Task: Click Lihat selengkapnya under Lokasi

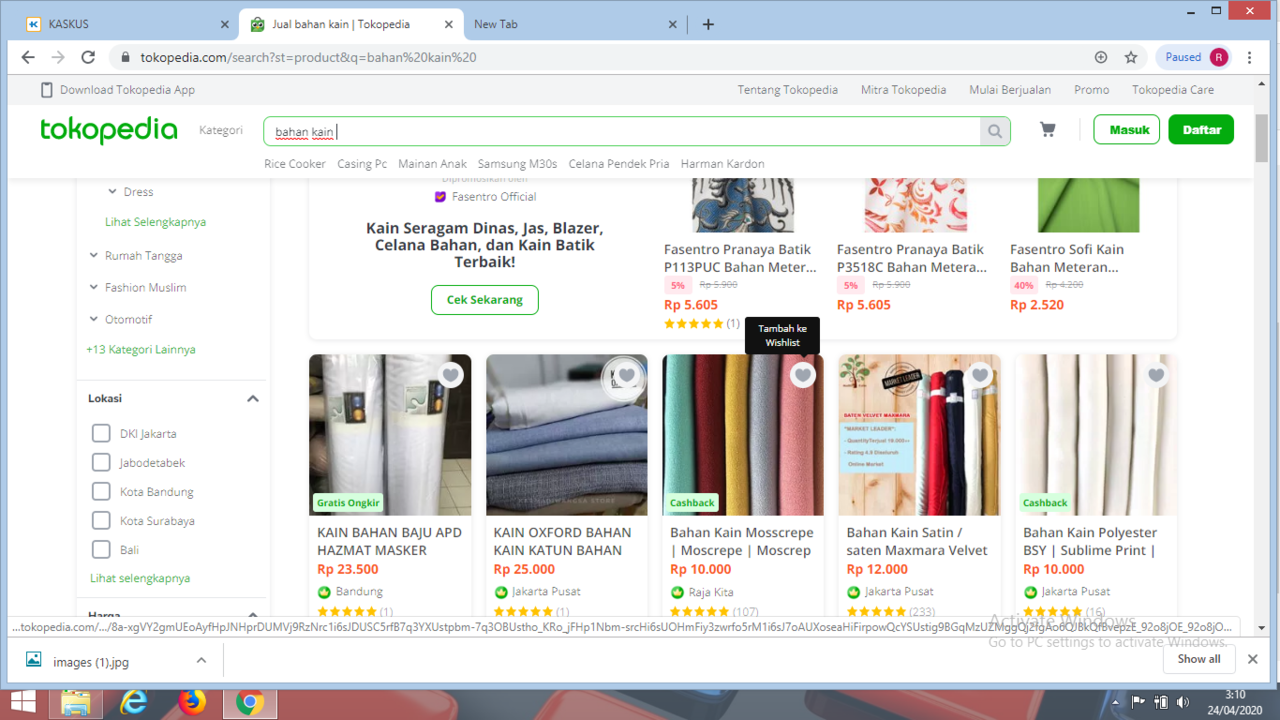Action: tap(140, 578)
